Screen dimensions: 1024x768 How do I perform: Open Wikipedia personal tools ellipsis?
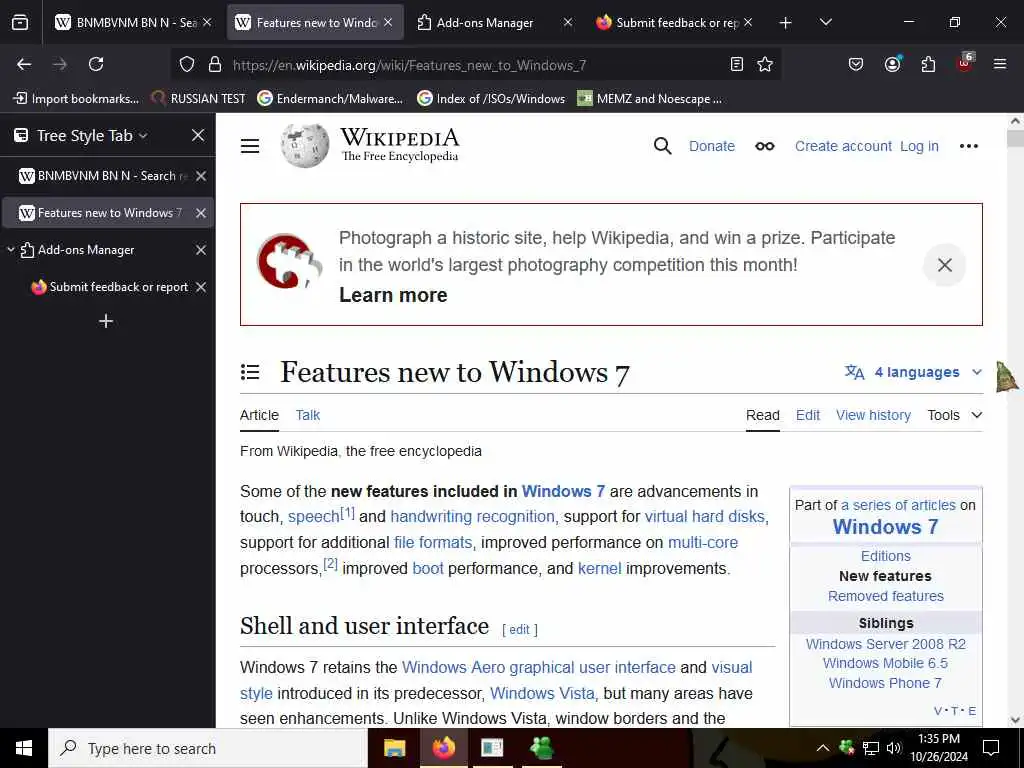tap(968, 146)
